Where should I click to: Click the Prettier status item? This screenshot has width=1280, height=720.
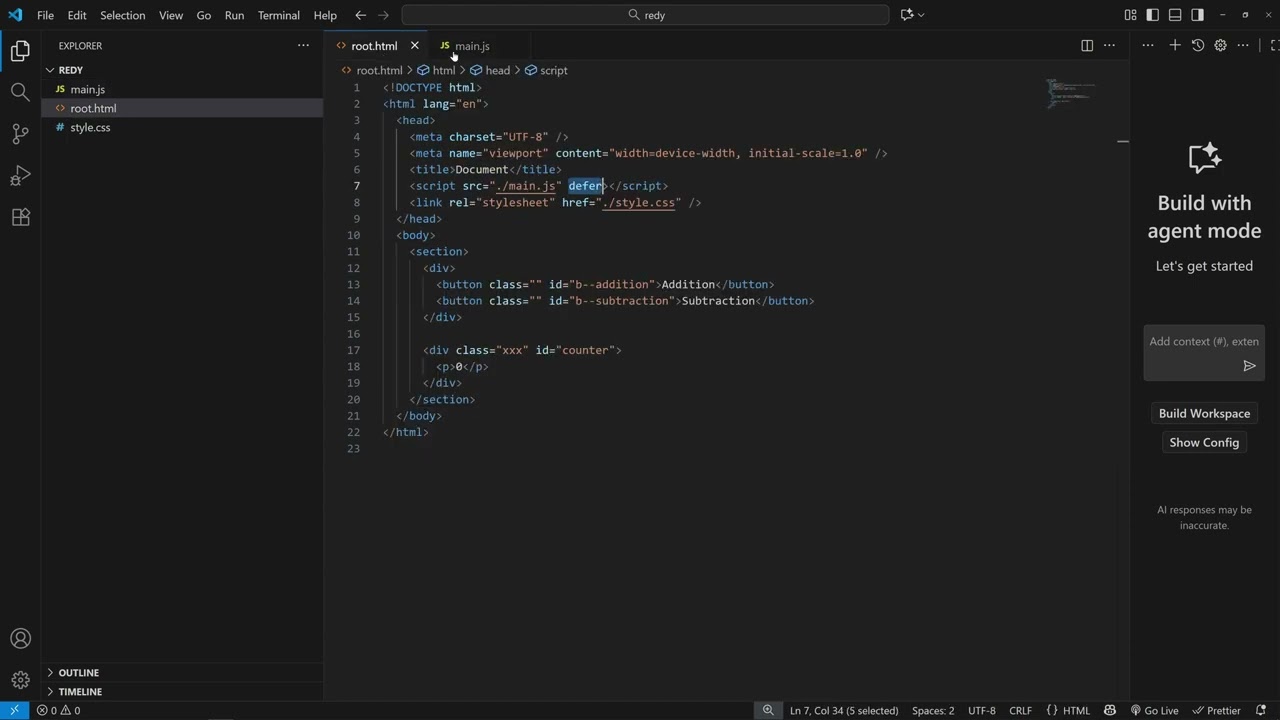tap(1215, 710)
